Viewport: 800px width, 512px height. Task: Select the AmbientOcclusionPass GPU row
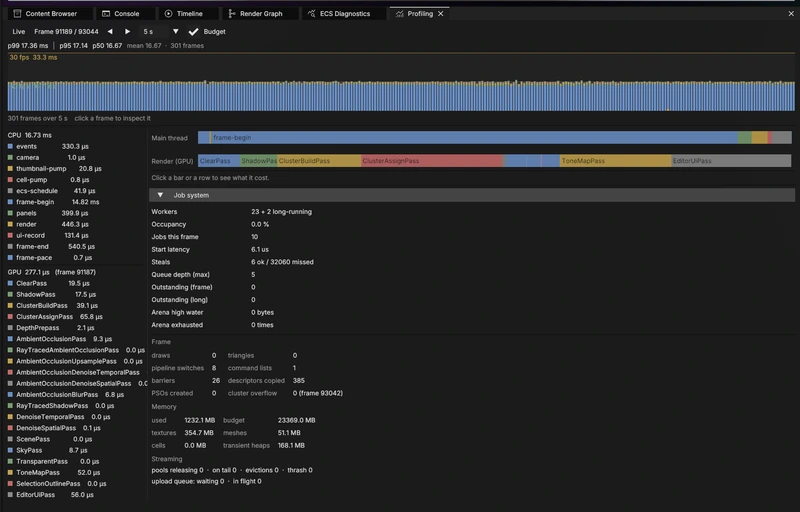coord(60,339)
